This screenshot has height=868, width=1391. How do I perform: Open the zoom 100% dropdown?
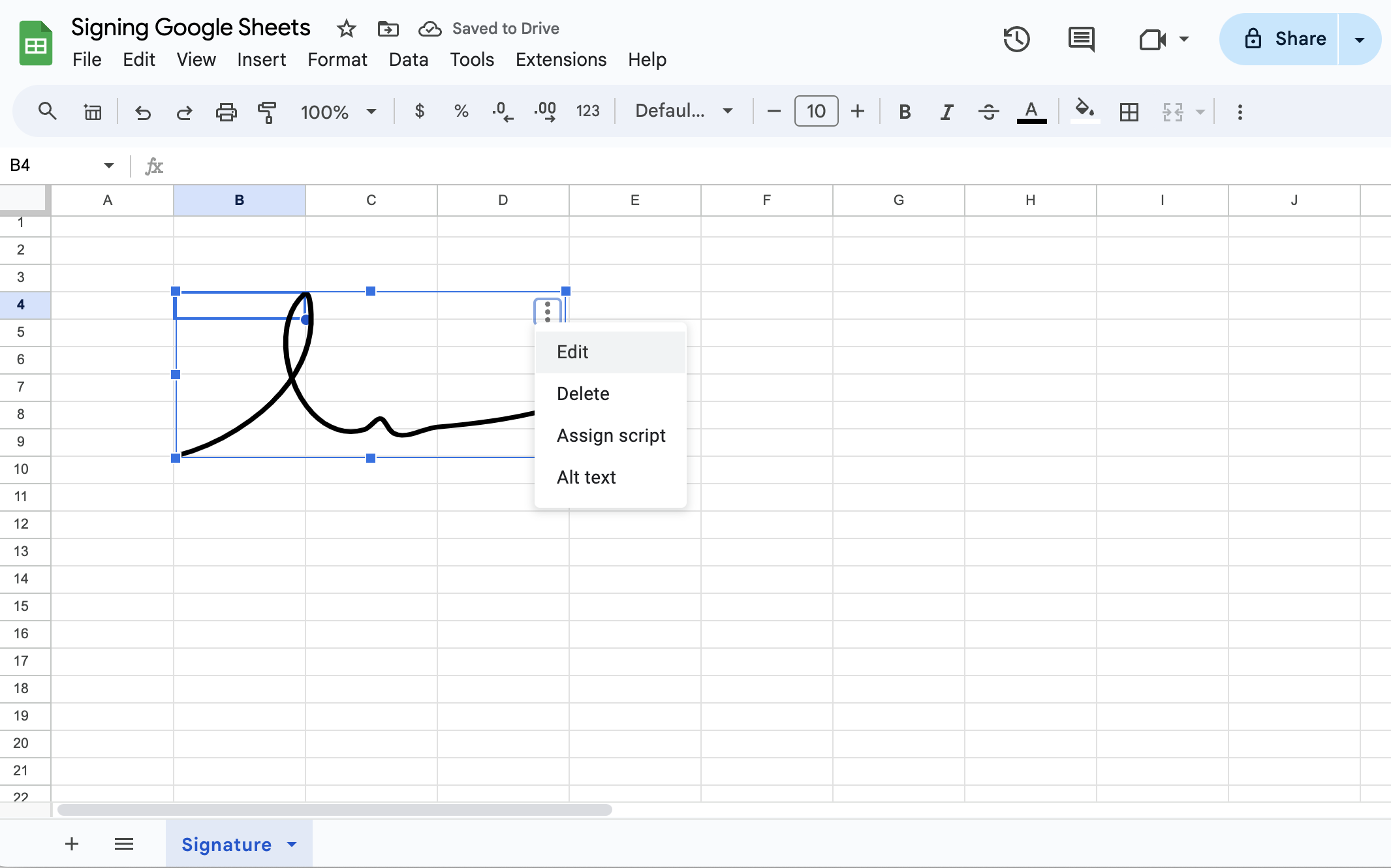338,112
